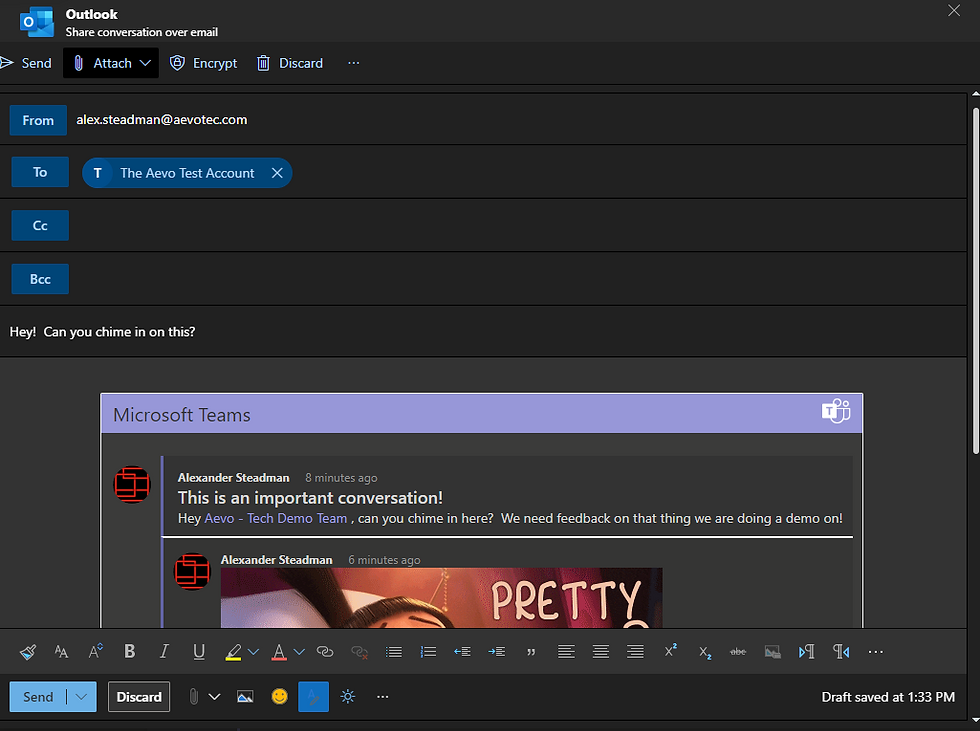Open more formatting options ellipsis
This screenshot has width=980, height=731.
pos(876,652)
